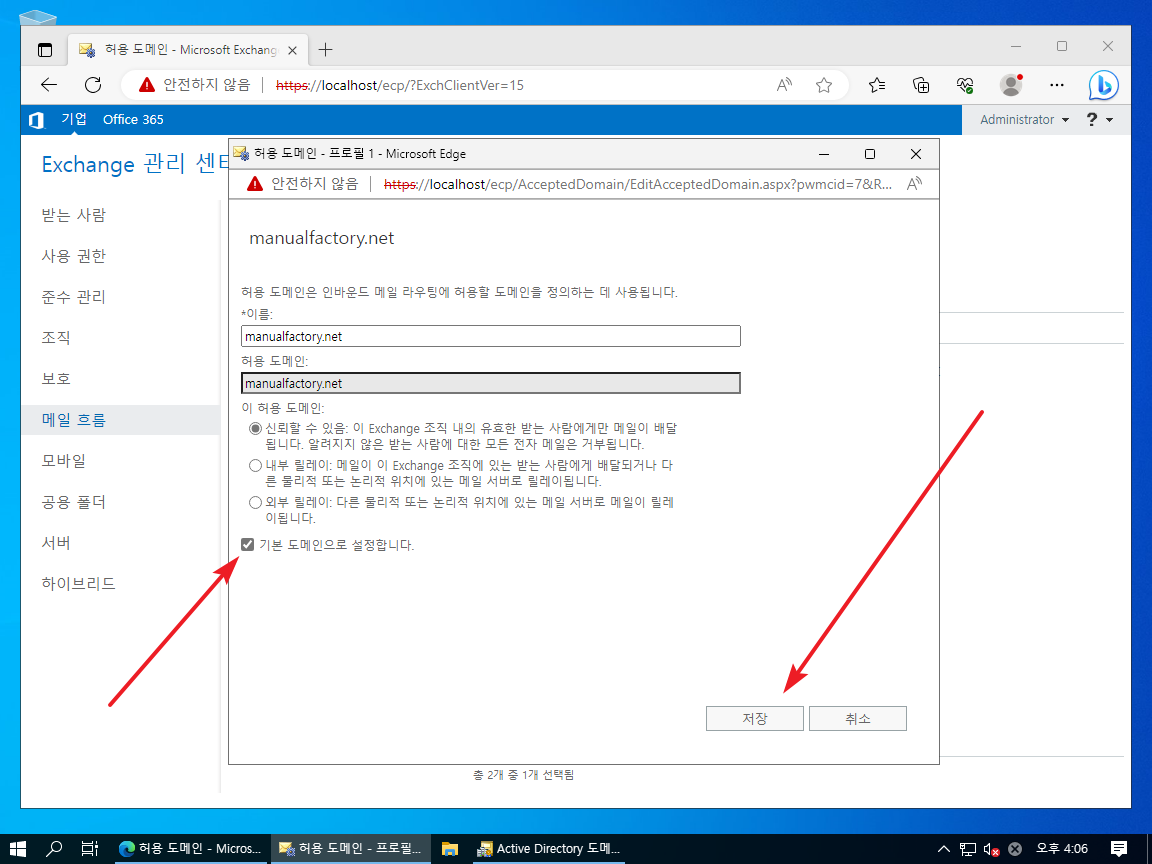Refresh the Exchange admin page
Image resolution: width=1152 pixels, height=864 pixels.
[x=93, y=85]
